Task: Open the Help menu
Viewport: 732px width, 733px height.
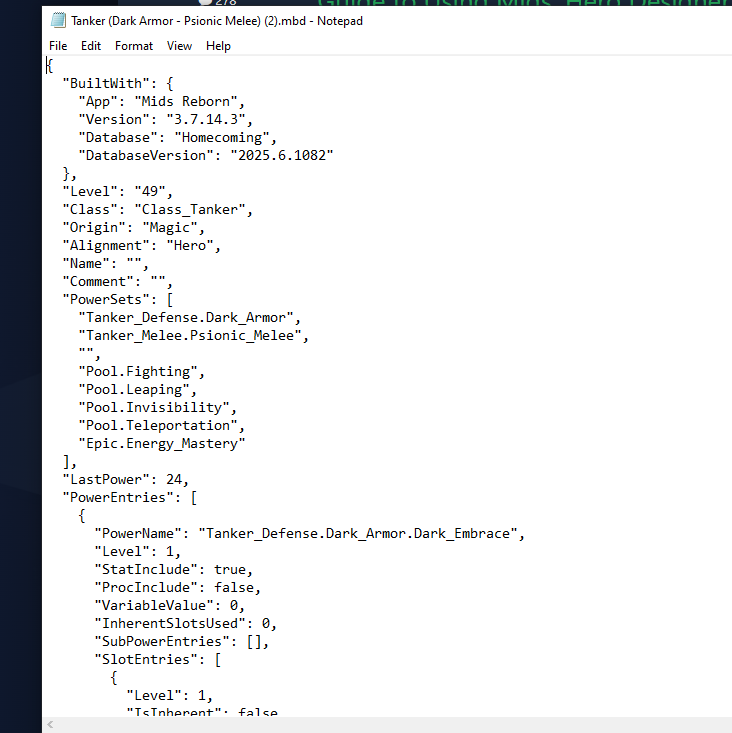Action: 218,46
